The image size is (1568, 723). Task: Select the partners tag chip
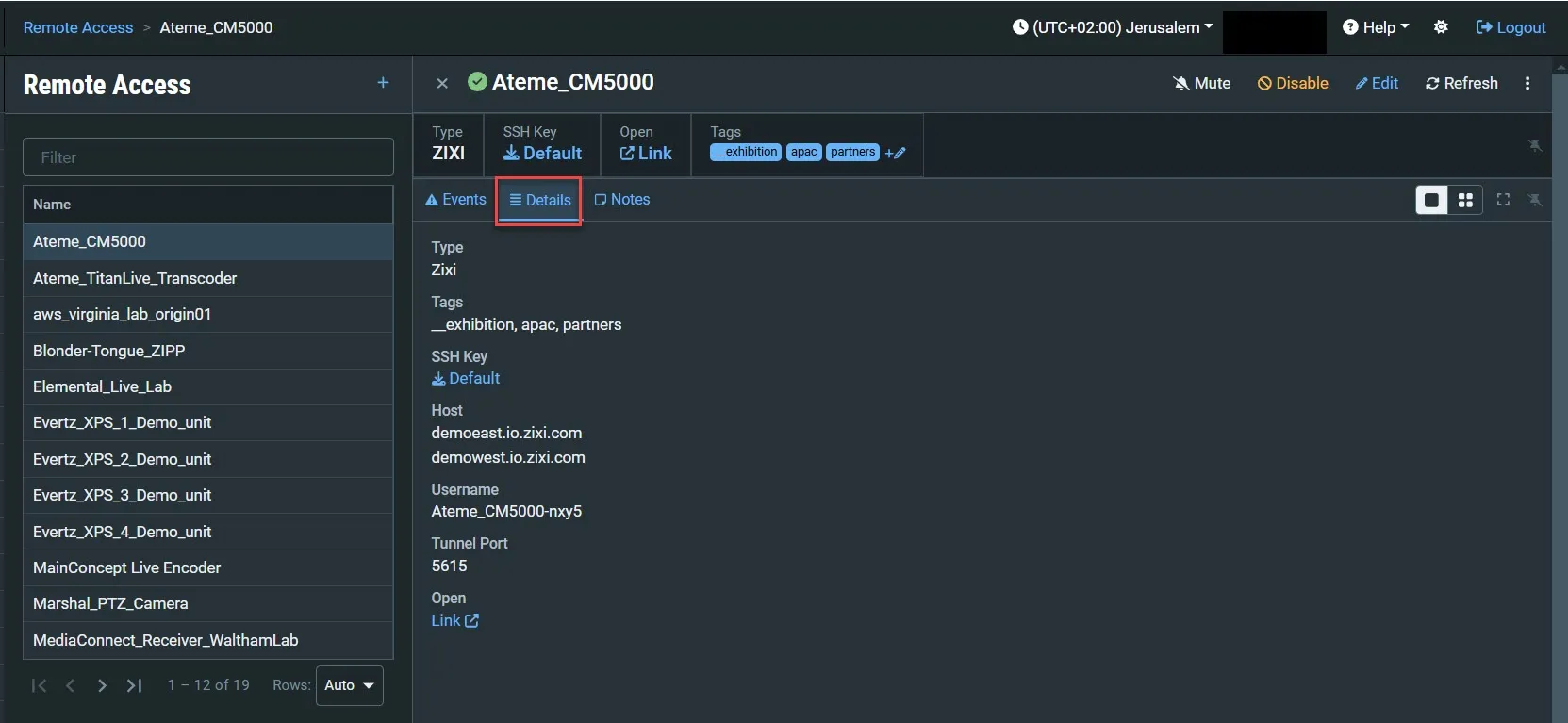[852, 152]
